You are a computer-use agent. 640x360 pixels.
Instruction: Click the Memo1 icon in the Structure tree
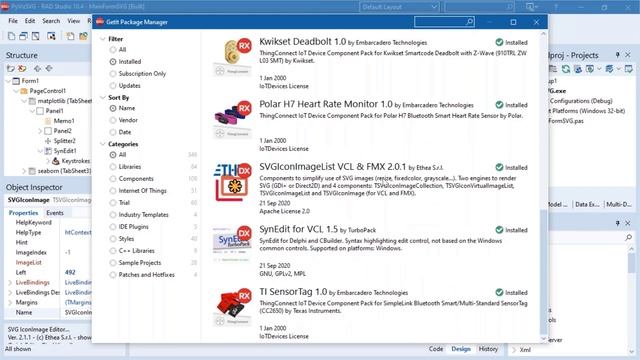(x=48, y=121)
